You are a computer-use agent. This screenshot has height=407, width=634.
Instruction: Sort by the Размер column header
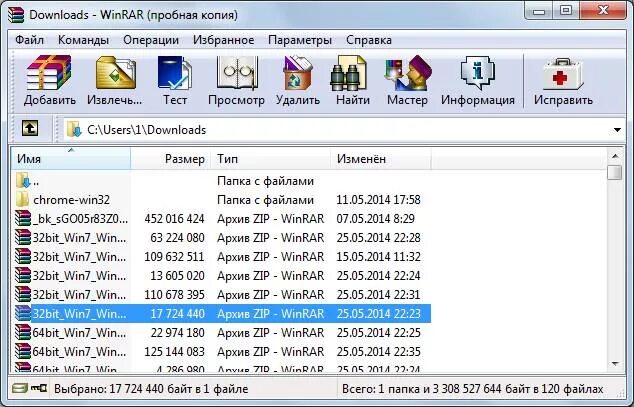171,158
